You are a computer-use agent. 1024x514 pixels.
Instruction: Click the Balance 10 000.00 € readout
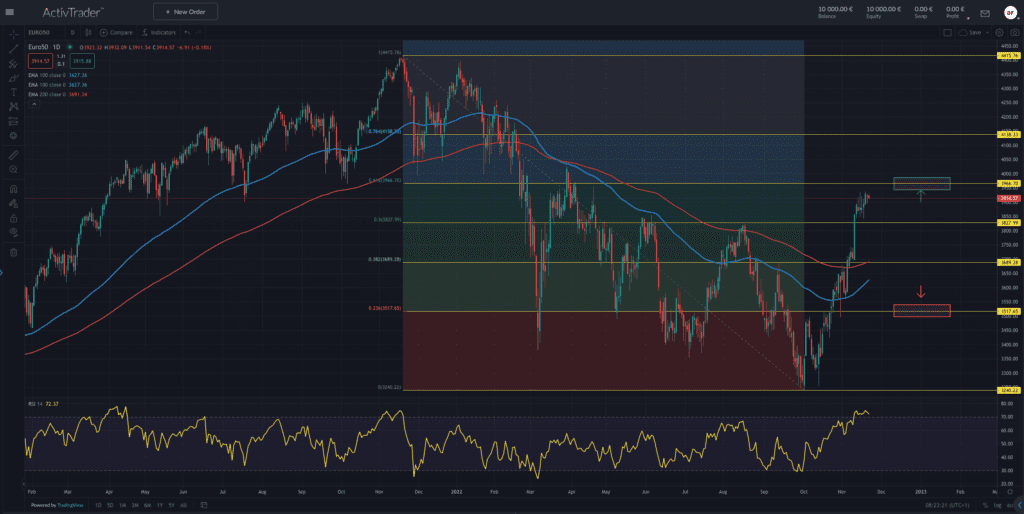[x=835, y=12]
